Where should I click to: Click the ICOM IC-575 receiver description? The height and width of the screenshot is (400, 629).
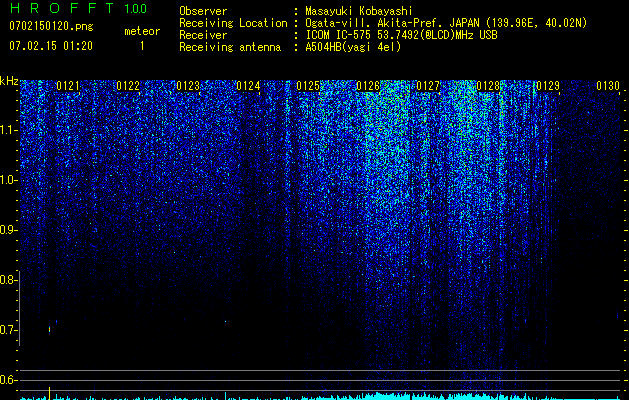401,35
